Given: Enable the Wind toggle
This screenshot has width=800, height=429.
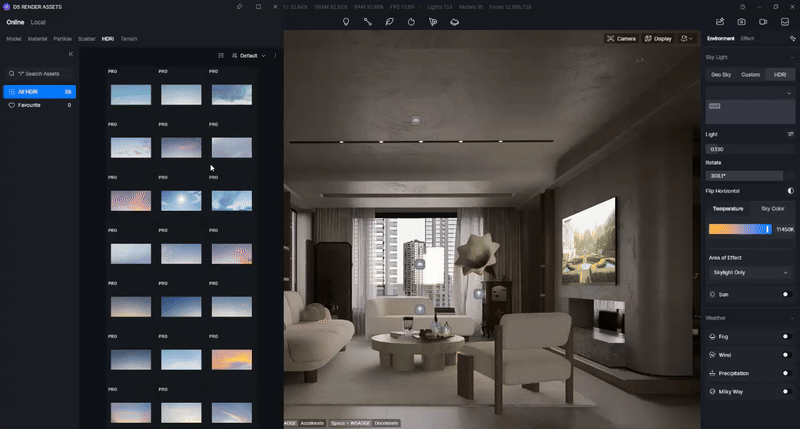Looking at the screenshot, I should [787, 355].
